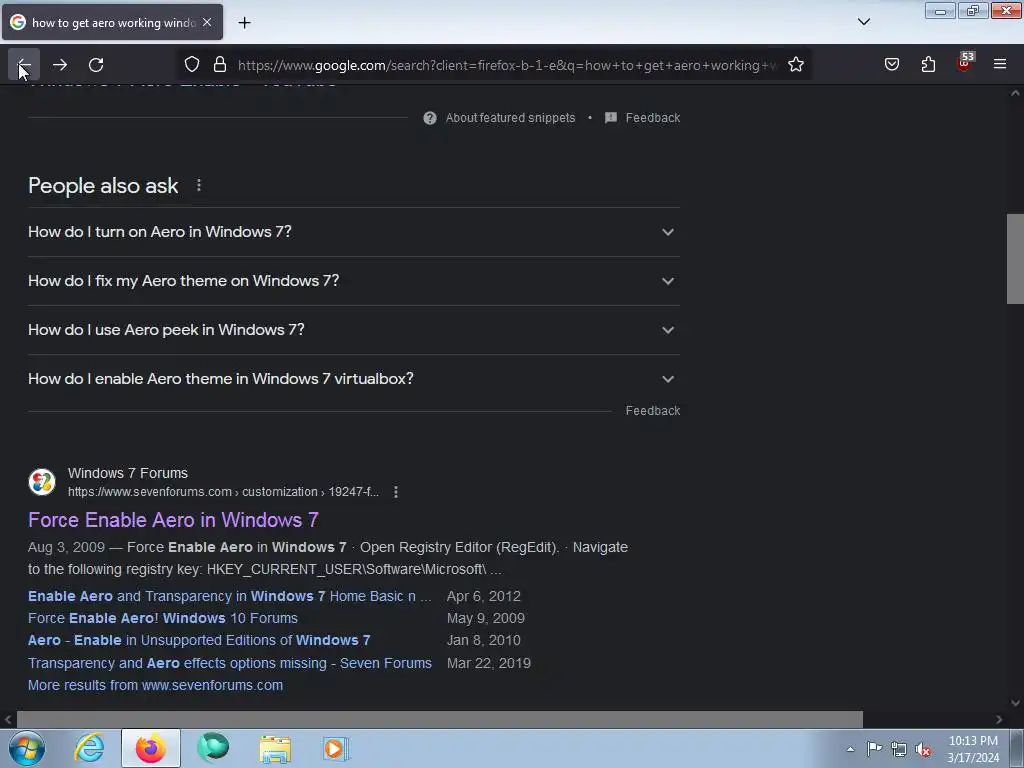This screenshot has height=768, width=1024.
Task: Open the green globe browser taskbar icon
Action: [213, 748]
